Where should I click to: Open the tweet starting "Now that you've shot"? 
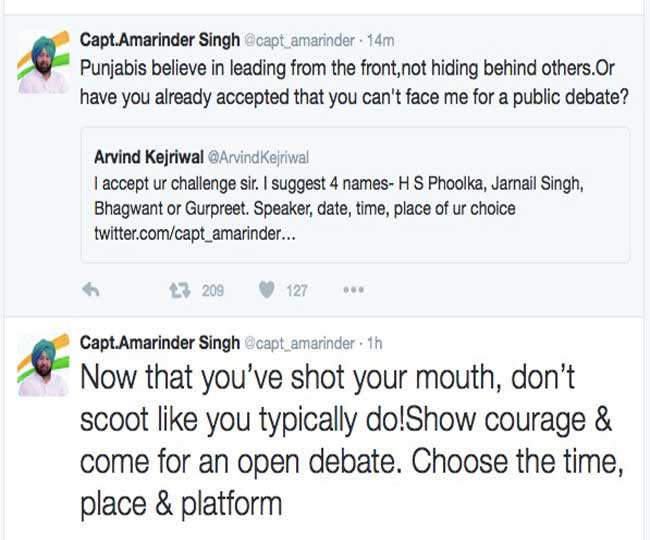[x=340, y=440]
